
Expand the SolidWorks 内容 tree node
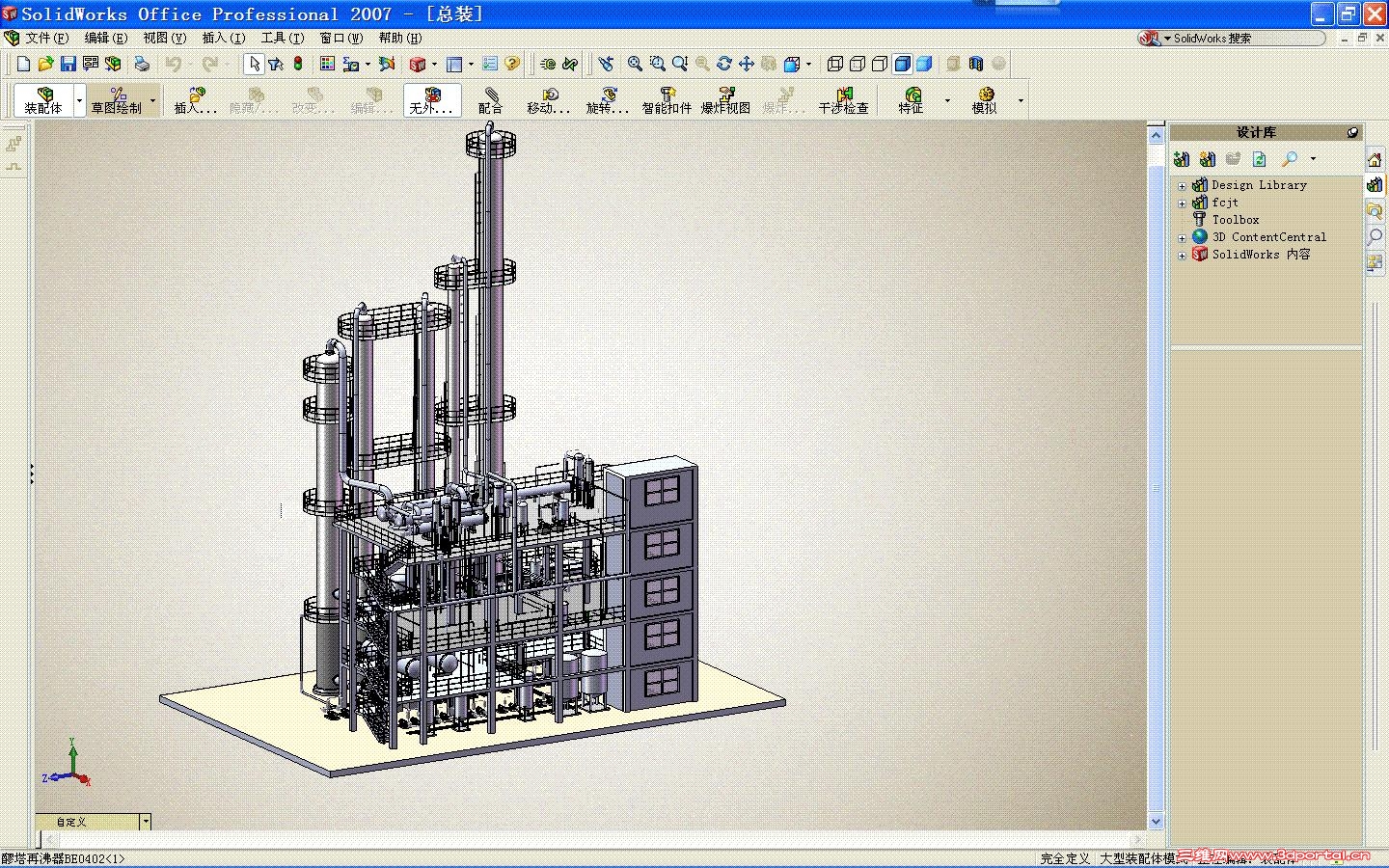(x=1182, y=255)
